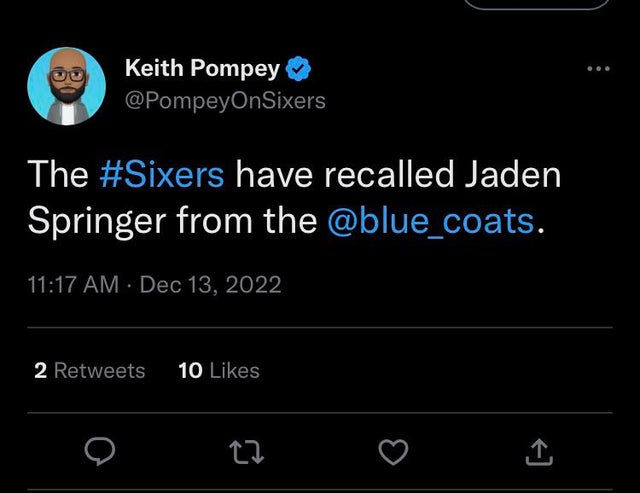This screenshot has height=493, width=640.
Task: Open Keith Pompey's avatar picture
Action: pos(67,87)
